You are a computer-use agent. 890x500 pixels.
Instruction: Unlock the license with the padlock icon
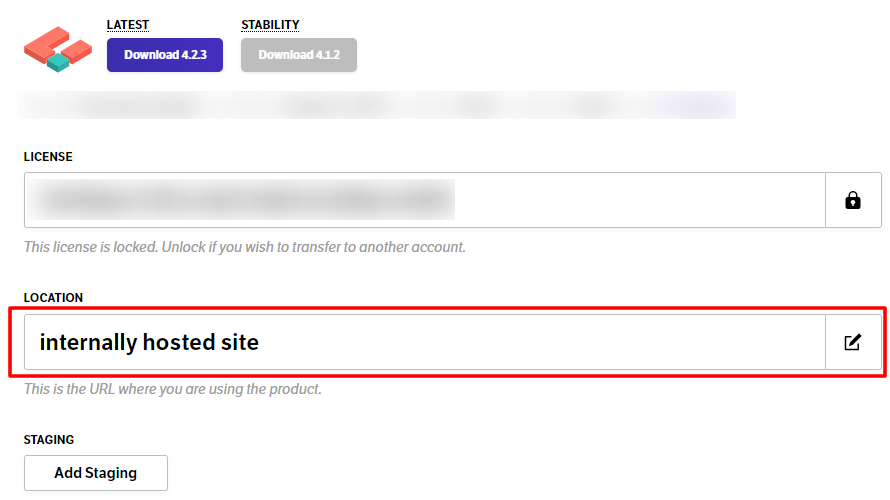point(853,200)
